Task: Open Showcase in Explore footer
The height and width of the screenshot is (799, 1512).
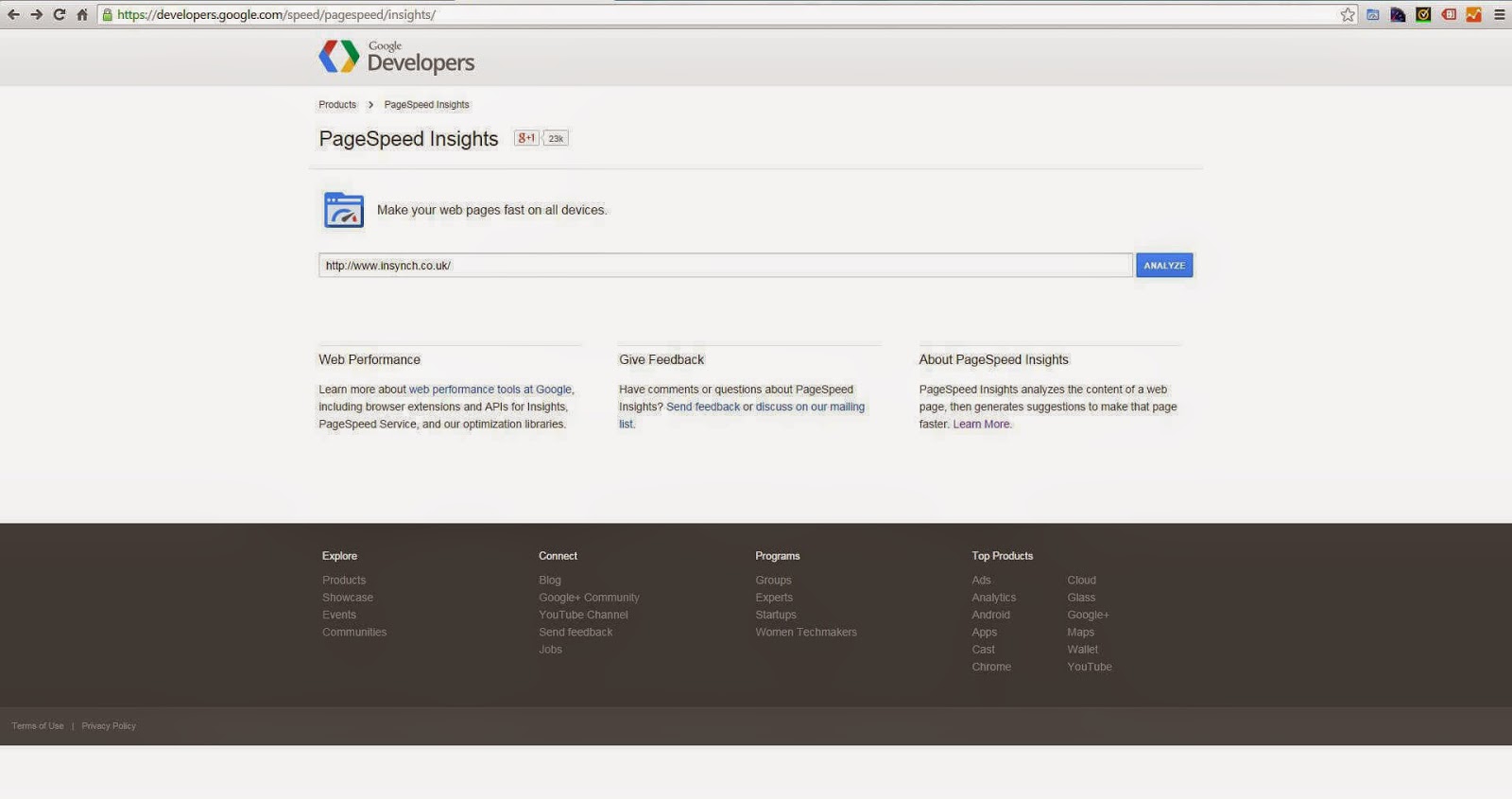Action: pyautogui.click(x=348, y=598)
